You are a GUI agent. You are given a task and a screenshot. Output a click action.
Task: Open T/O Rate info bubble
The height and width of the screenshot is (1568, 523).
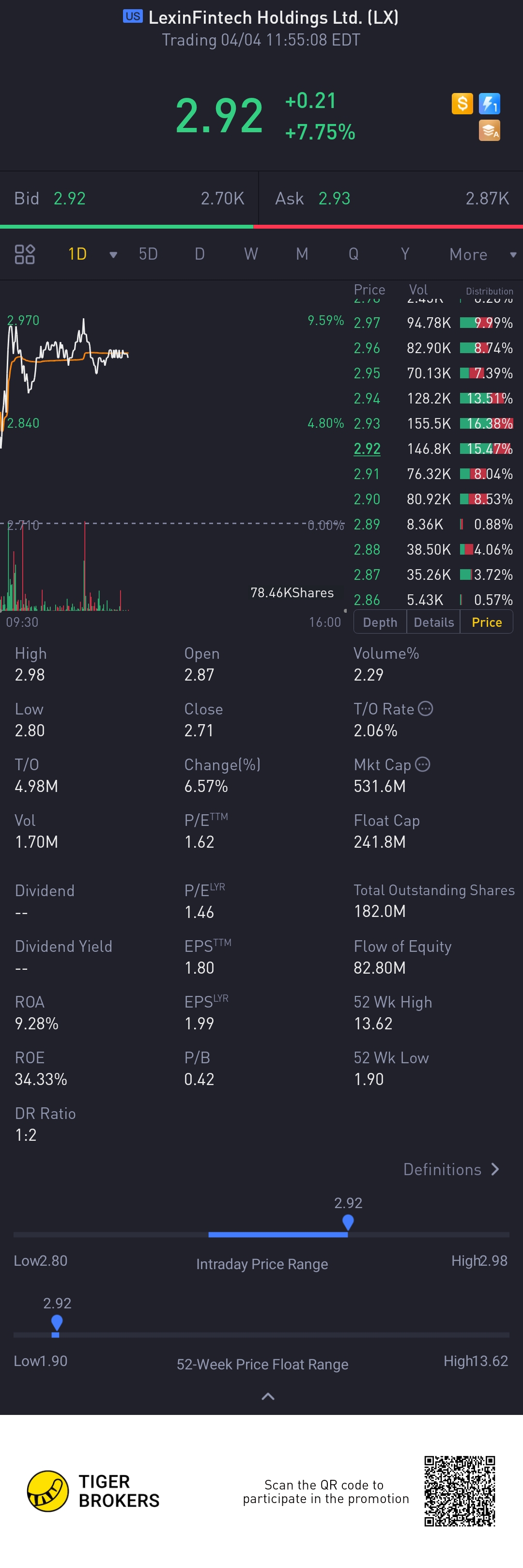426,709
